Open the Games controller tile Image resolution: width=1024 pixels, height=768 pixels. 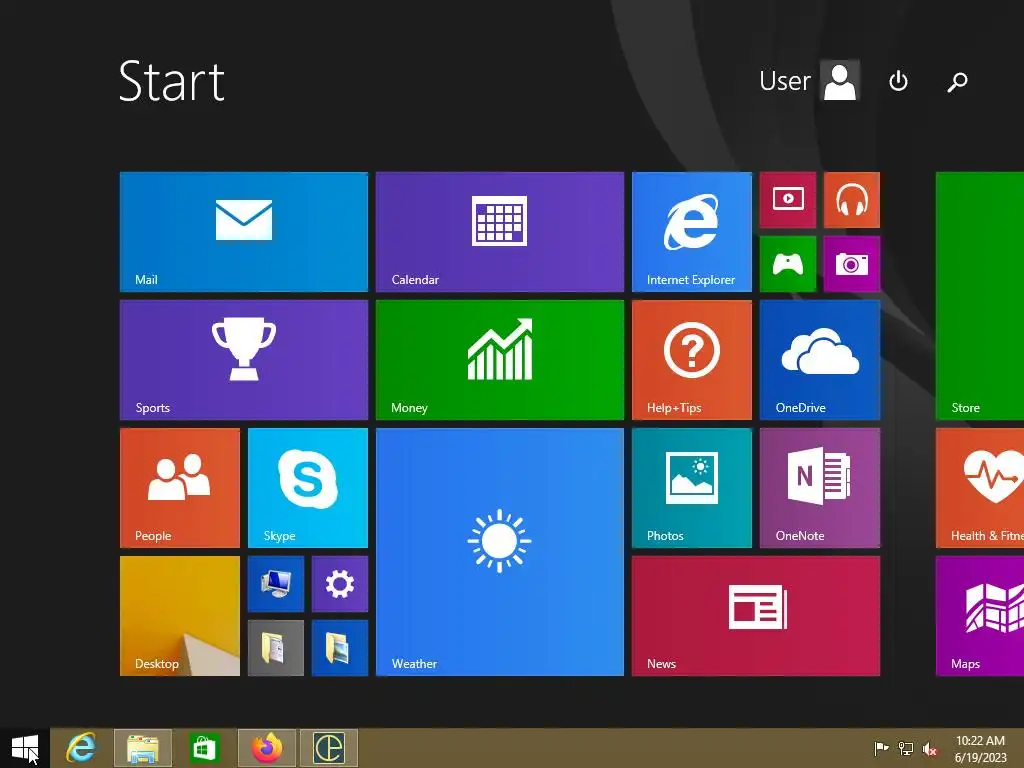(x=788, y=264)
